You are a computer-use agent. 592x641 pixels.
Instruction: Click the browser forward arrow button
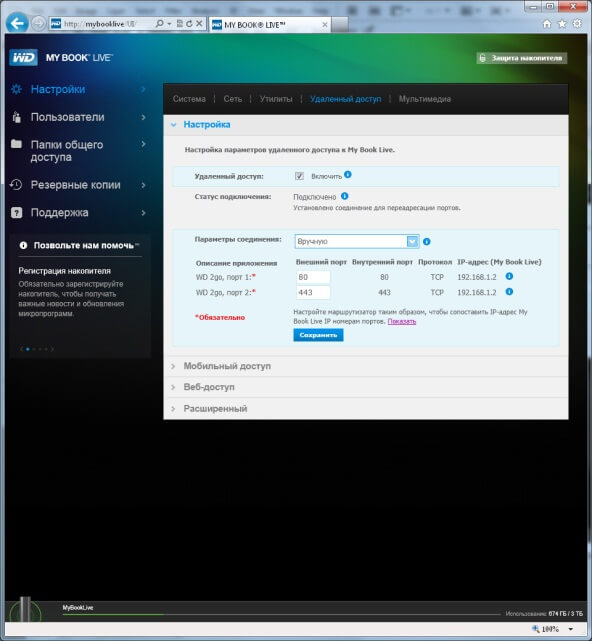tap(38, 24)
